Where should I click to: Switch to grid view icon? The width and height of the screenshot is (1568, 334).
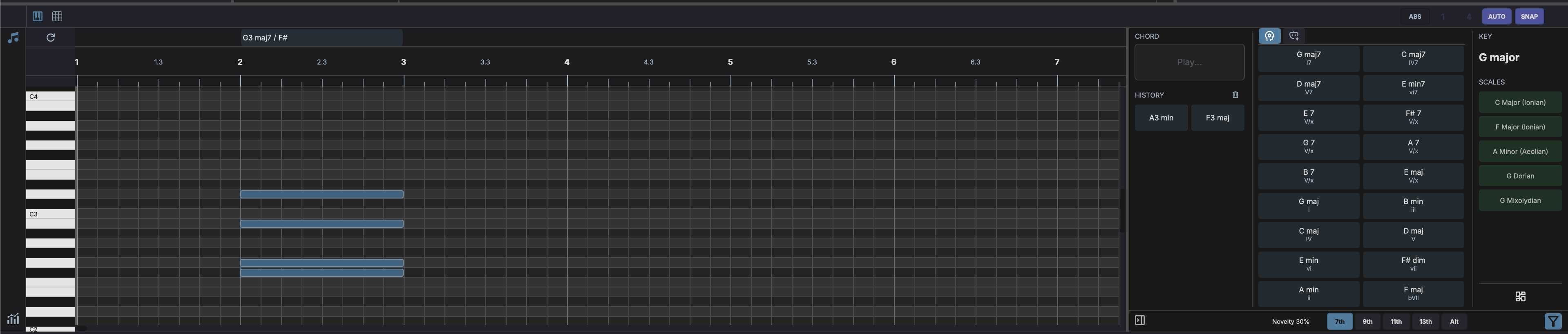57,16
